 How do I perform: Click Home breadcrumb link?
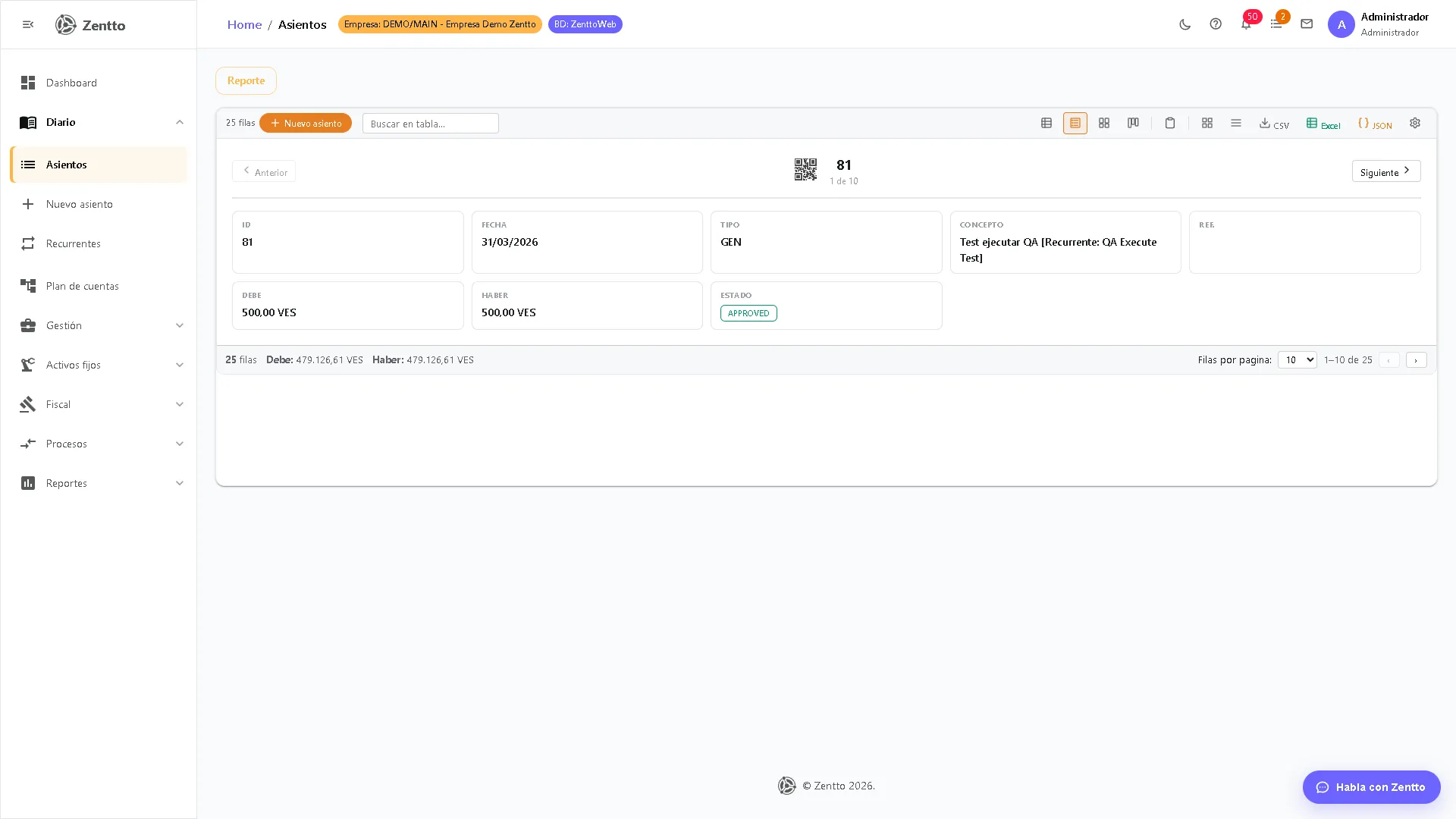244,24
